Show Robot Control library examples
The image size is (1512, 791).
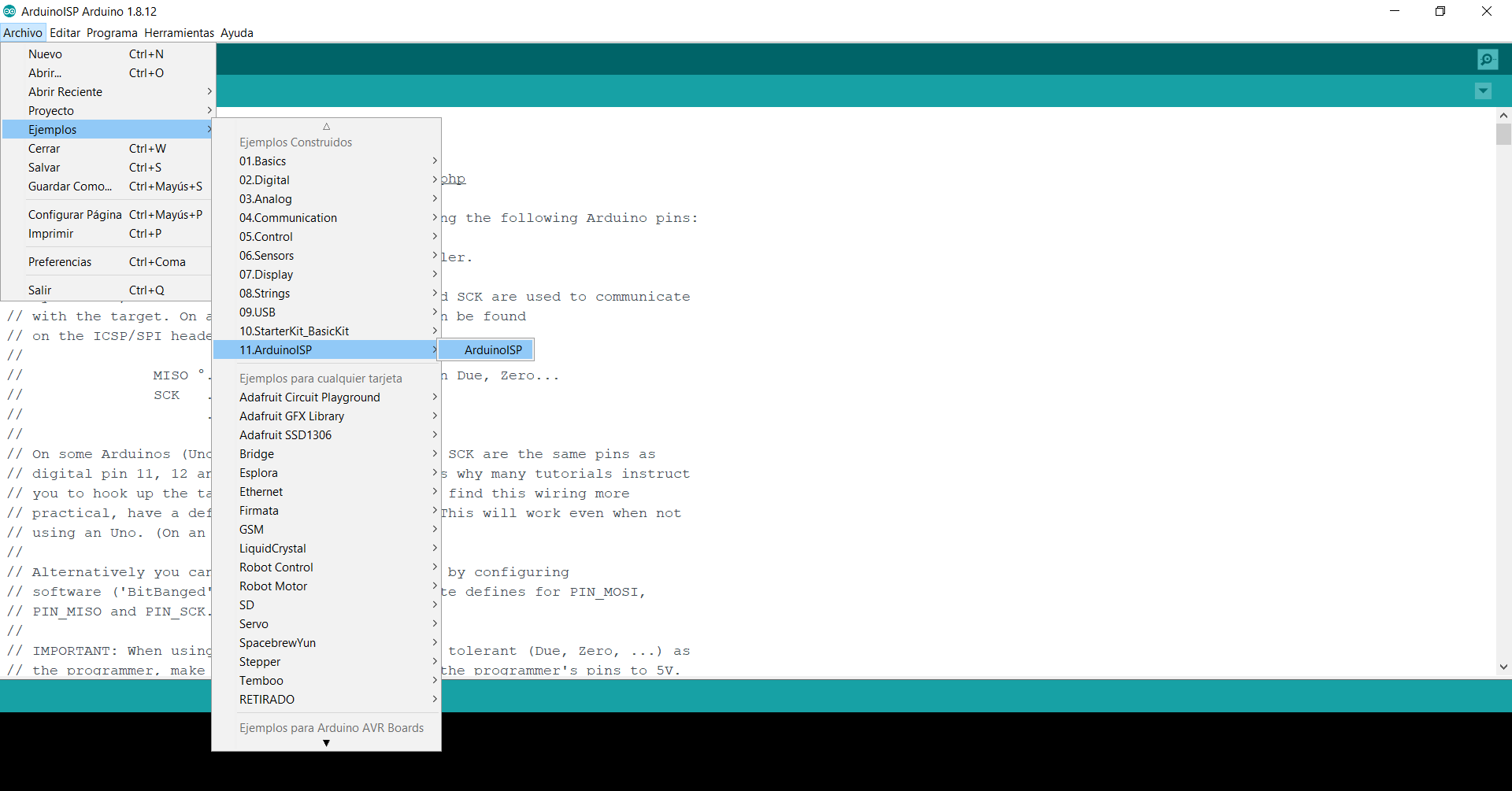click(x=326, y=567)
